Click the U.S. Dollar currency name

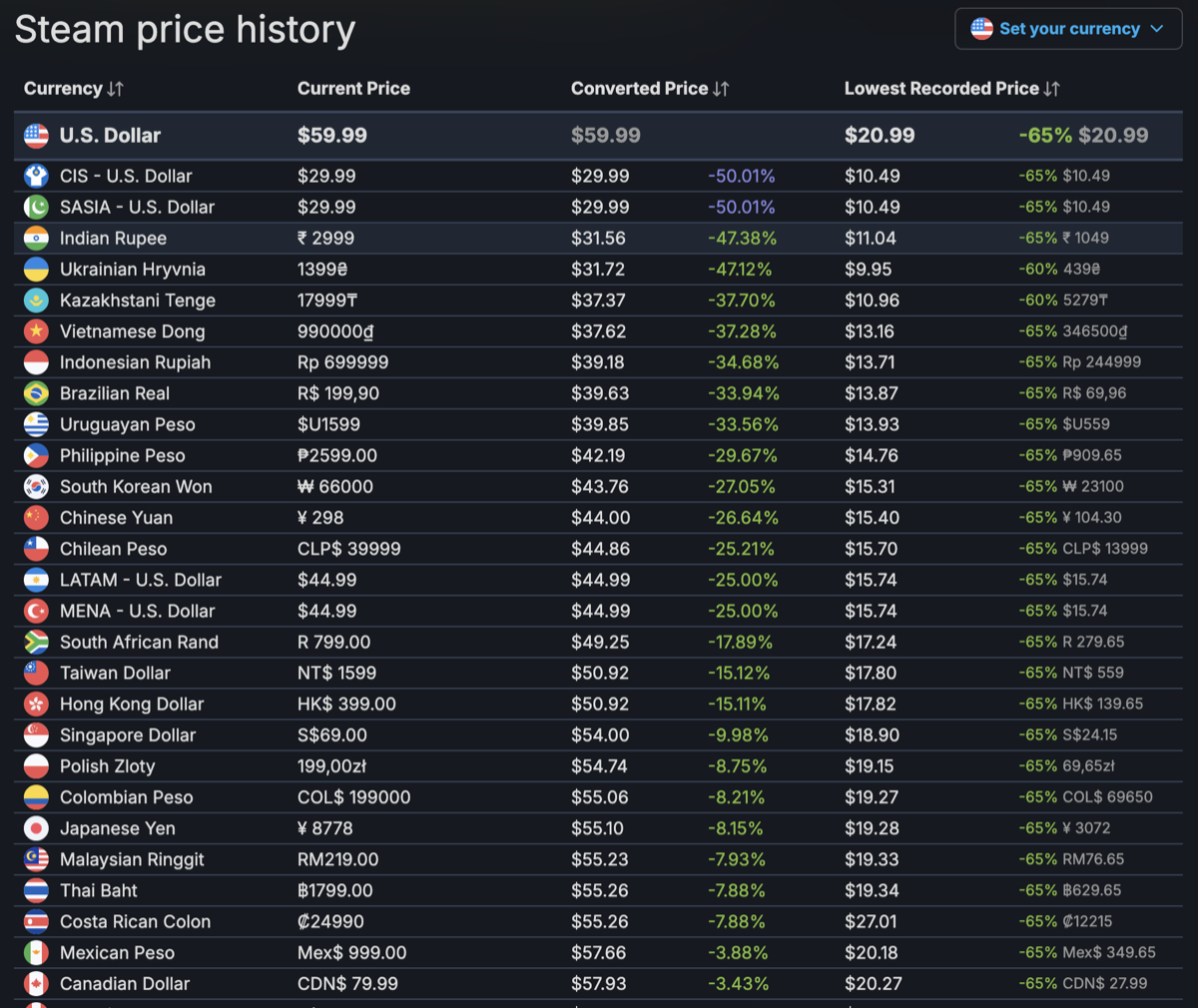(x=110, y=136)
